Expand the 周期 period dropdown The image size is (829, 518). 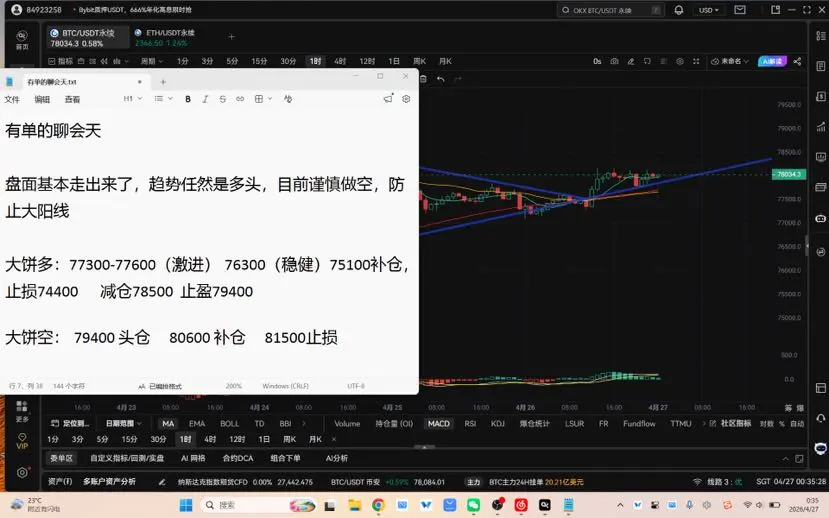coord(152,61)
